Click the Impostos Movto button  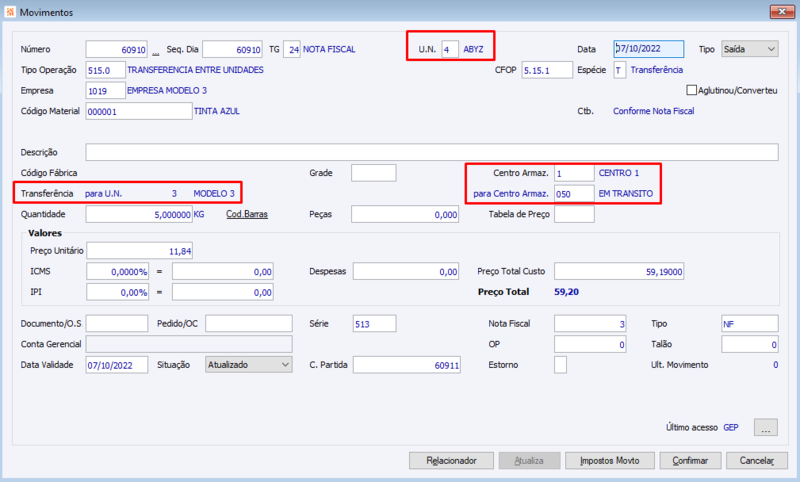click(x=610, y=461)
